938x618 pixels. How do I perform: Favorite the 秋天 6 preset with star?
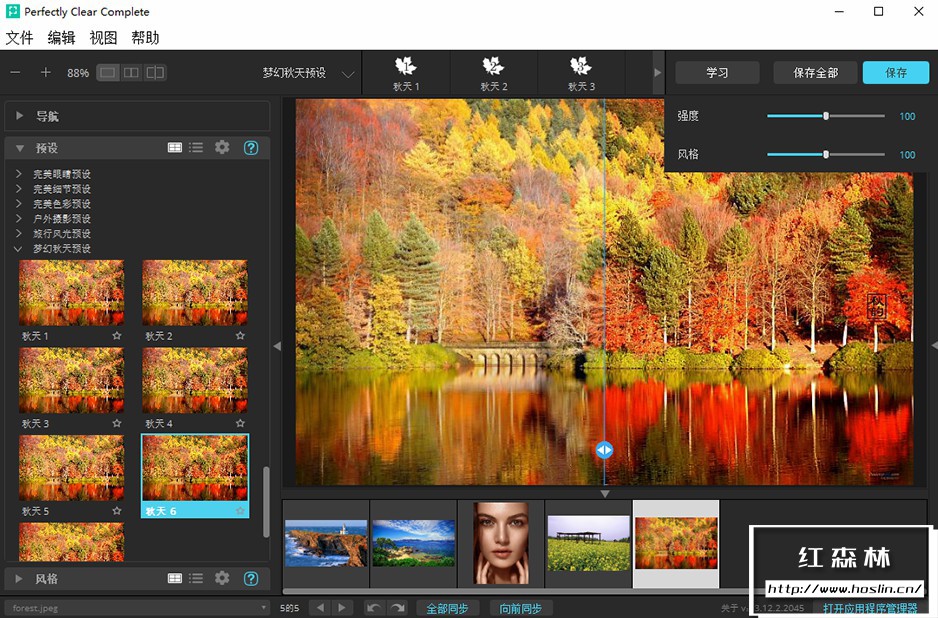[240, 511]
